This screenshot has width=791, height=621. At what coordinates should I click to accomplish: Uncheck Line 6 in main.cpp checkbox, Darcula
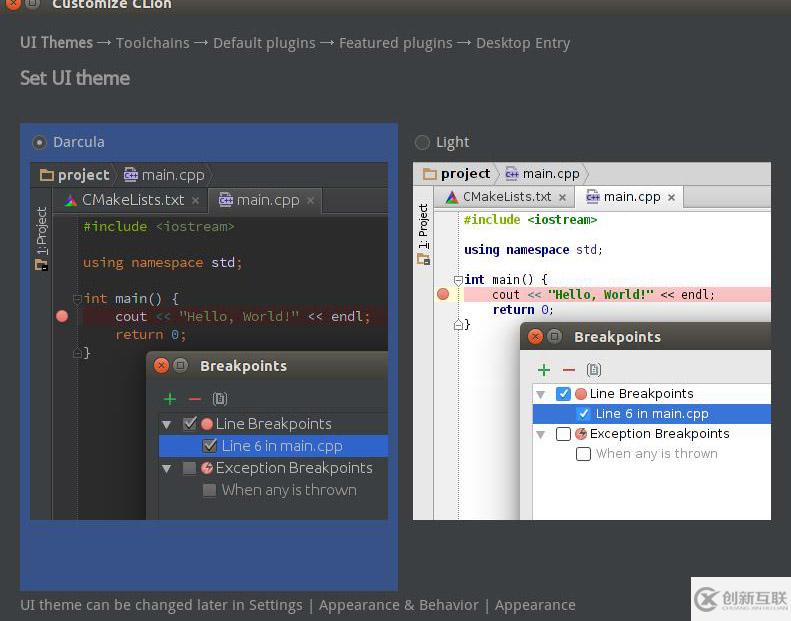pos(209,446)
